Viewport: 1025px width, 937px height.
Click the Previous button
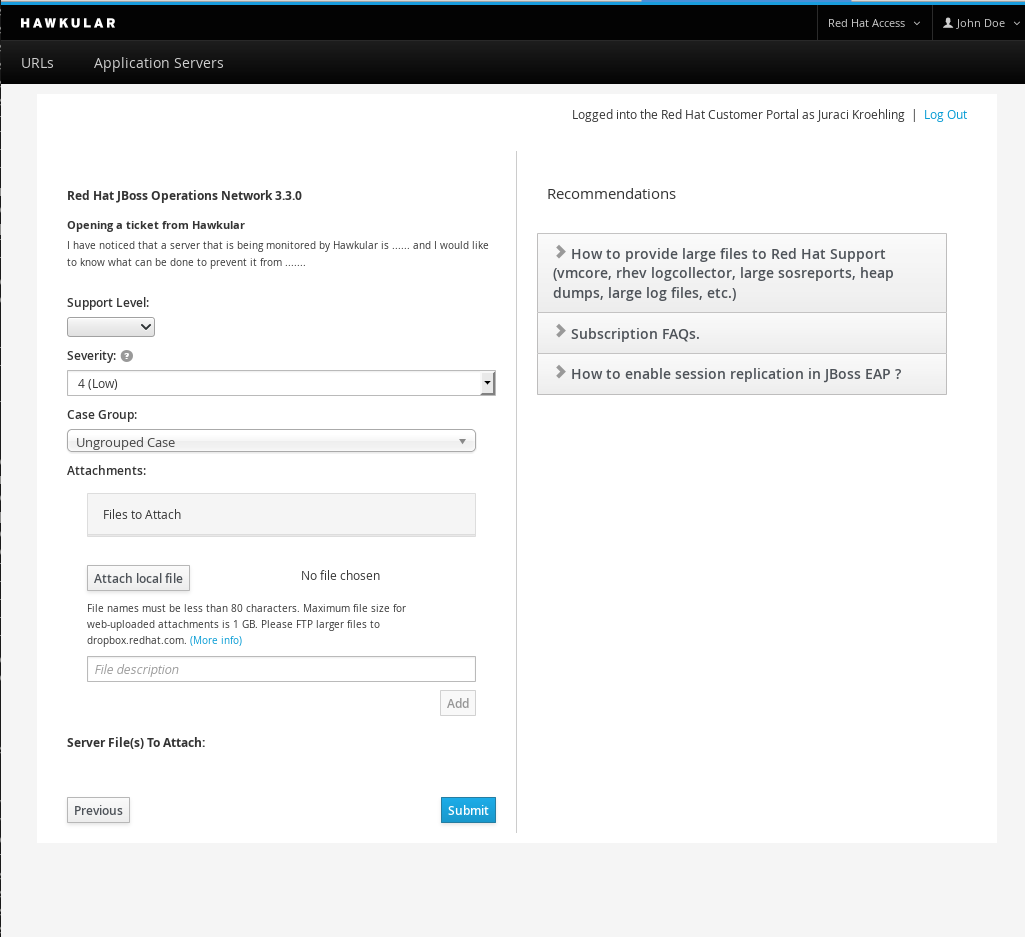coord(98,810)
